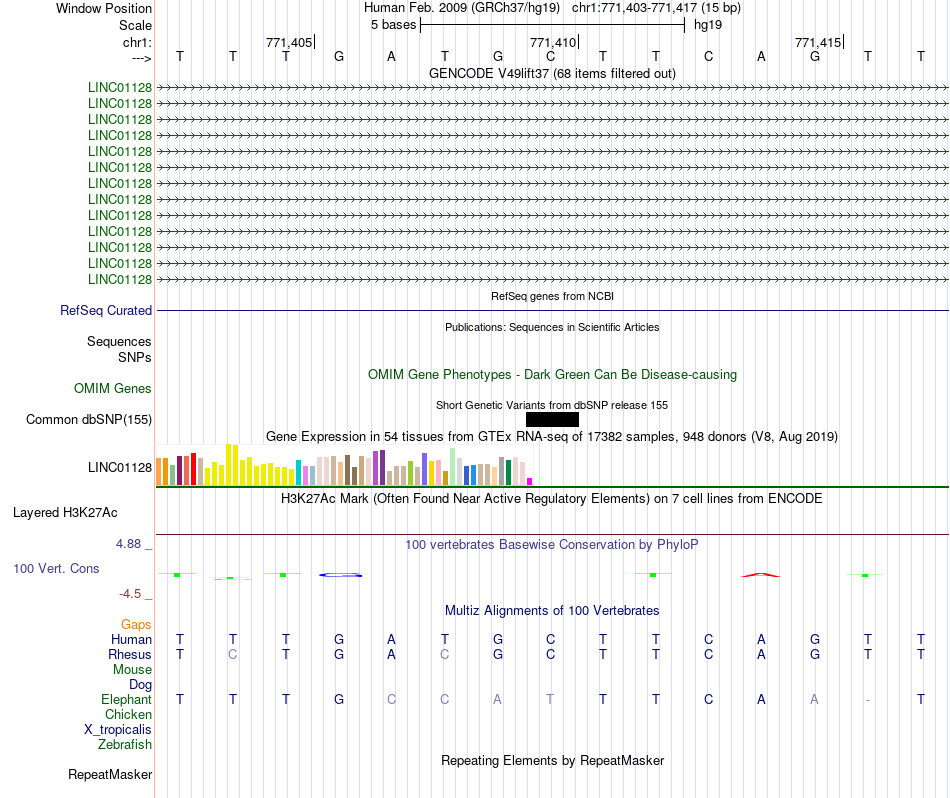Click the 'RefSeq genes from NCBI' heading
The image size is (950, 798).
click(552, 296)
